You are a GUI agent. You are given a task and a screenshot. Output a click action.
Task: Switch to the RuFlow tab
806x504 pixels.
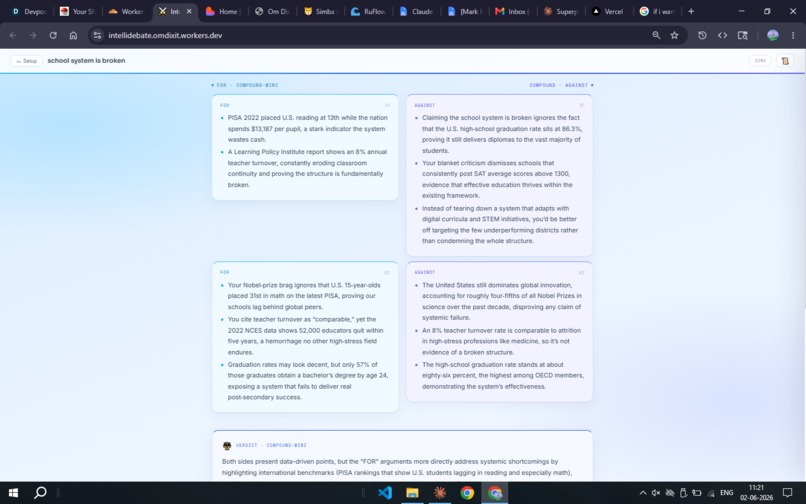pos(369,11)
